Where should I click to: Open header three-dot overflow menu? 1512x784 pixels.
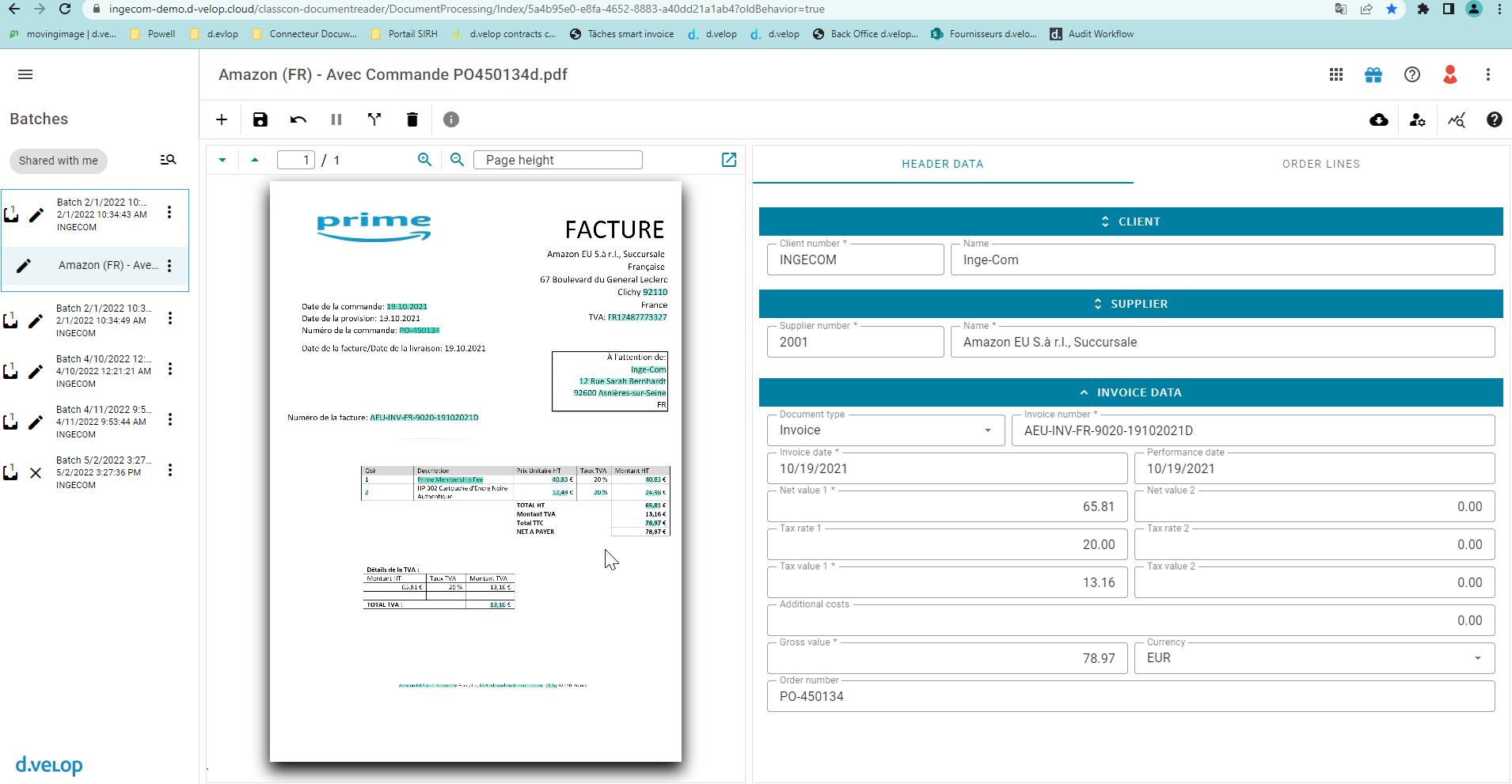(1488, 74)
